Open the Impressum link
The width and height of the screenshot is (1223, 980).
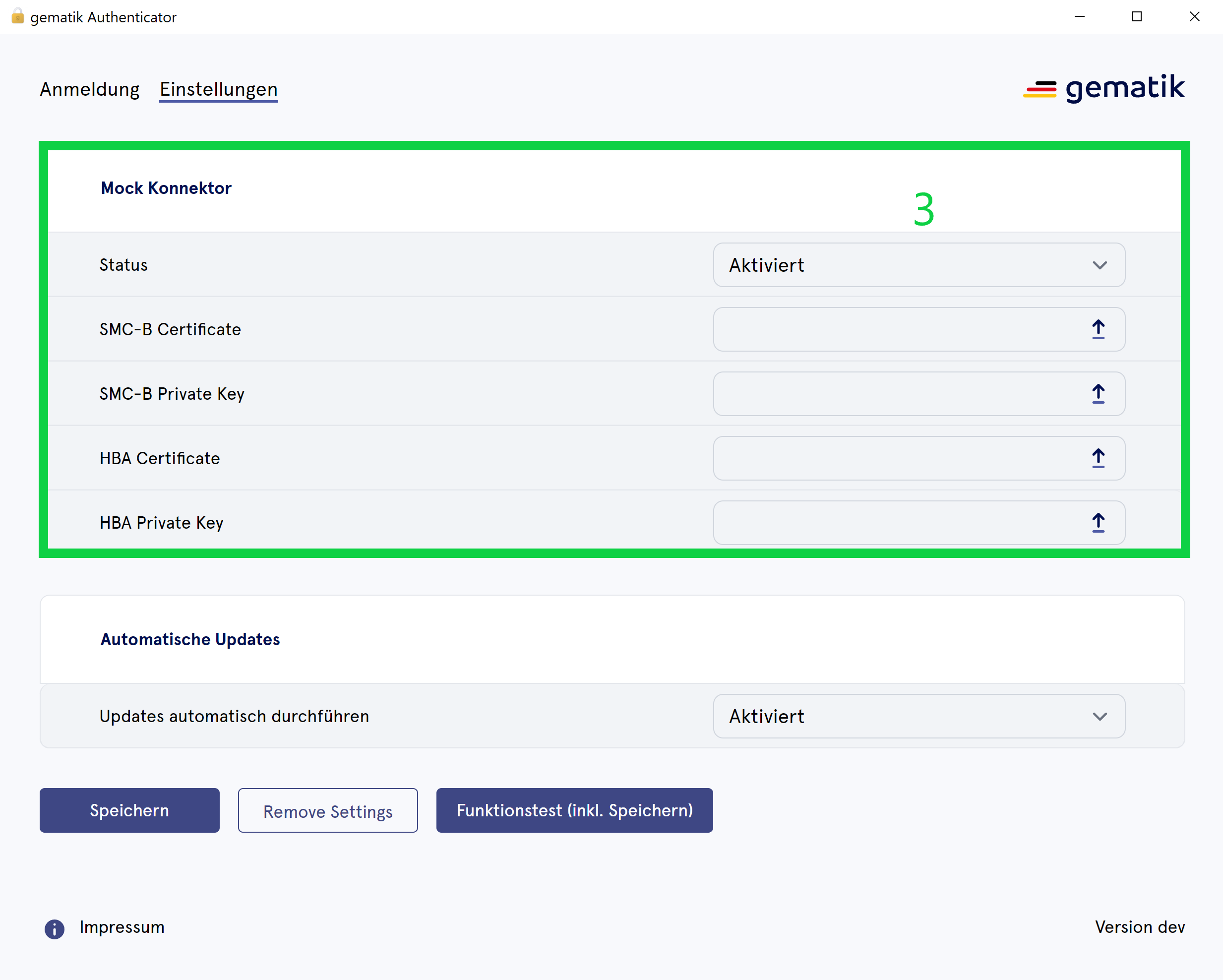click(122, 927)
